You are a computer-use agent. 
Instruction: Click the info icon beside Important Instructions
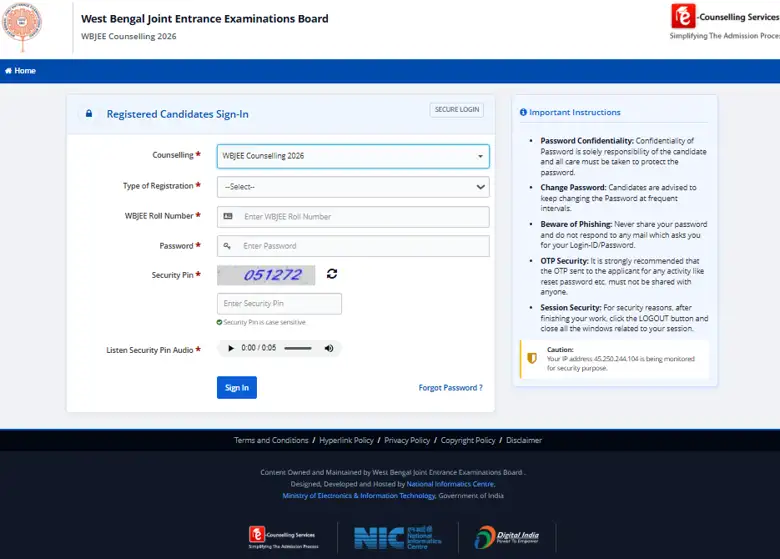pyautogui.click(x=523, y=112)
